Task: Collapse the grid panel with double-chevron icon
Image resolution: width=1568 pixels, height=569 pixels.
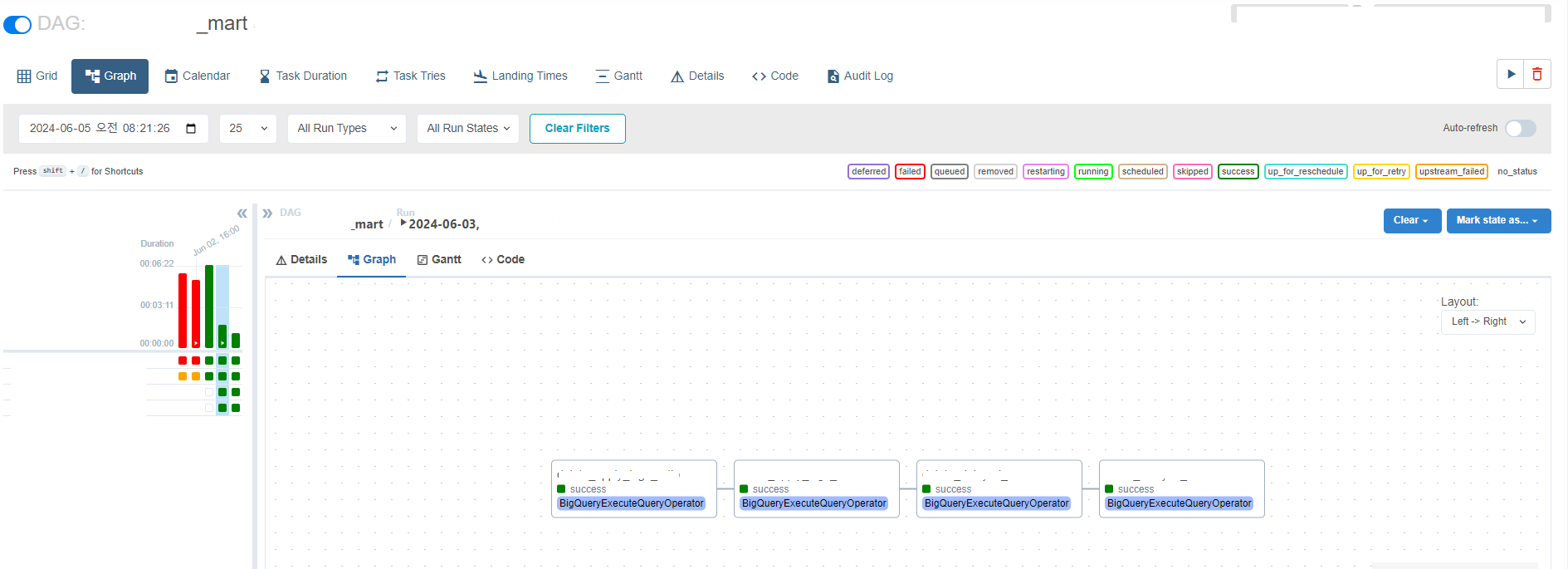Action: pos(242,213)
